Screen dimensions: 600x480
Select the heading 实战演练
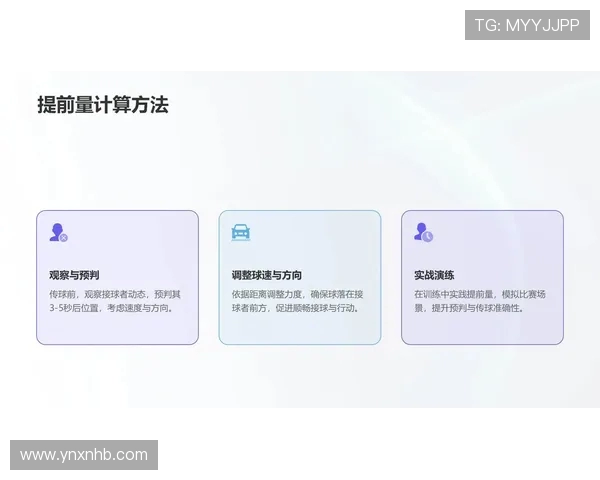pos(434,275)
